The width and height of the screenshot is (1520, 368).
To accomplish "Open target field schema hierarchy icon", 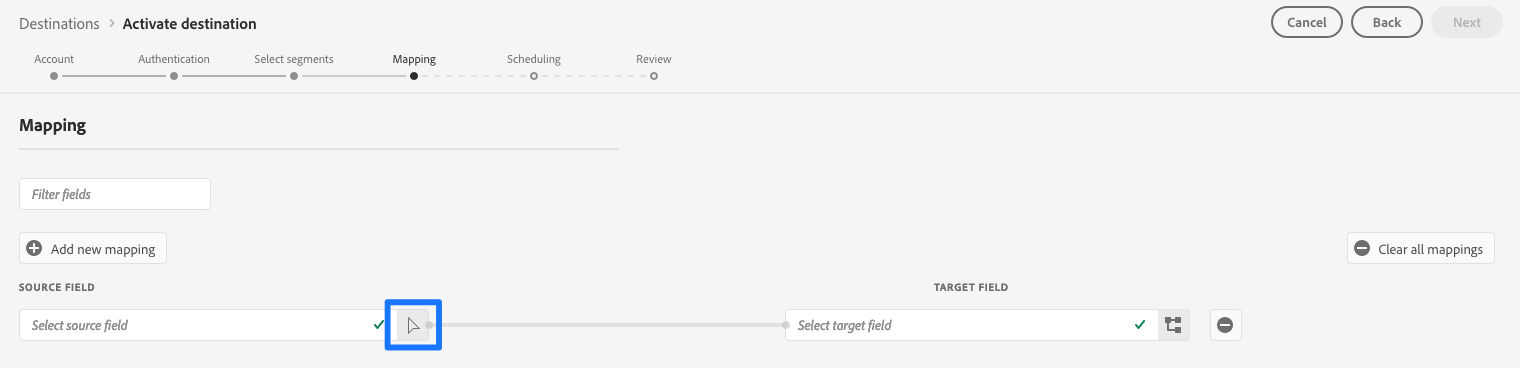I will coord(1174,325).
